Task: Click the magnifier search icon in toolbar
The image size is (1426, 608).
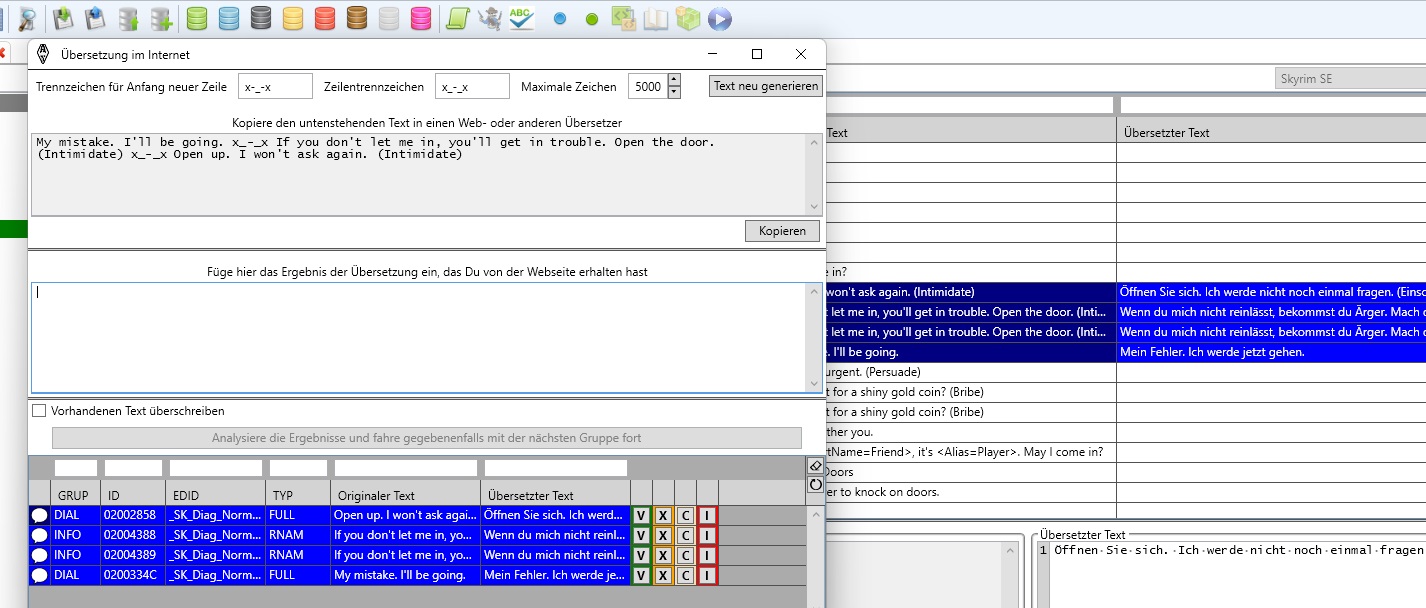Action: click(28, 17)
